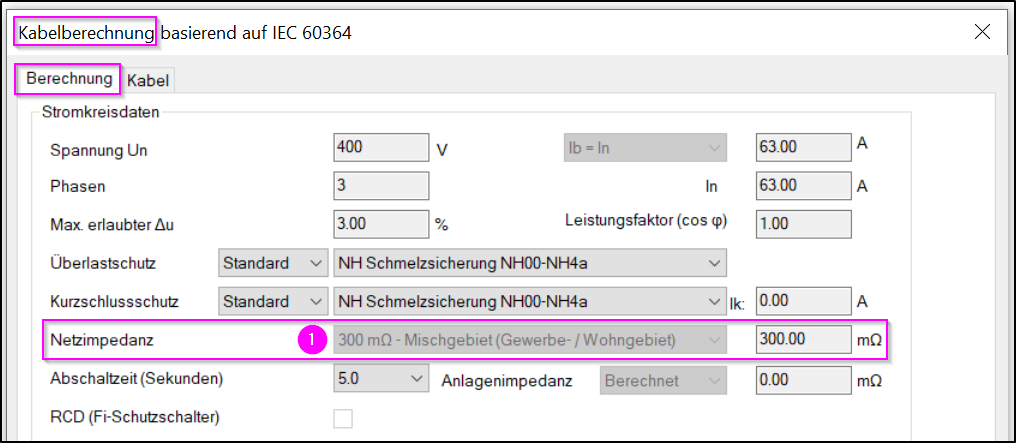
Task: Click the Abschaltzeit (Sekunden) label
Action: pos(137,380)
